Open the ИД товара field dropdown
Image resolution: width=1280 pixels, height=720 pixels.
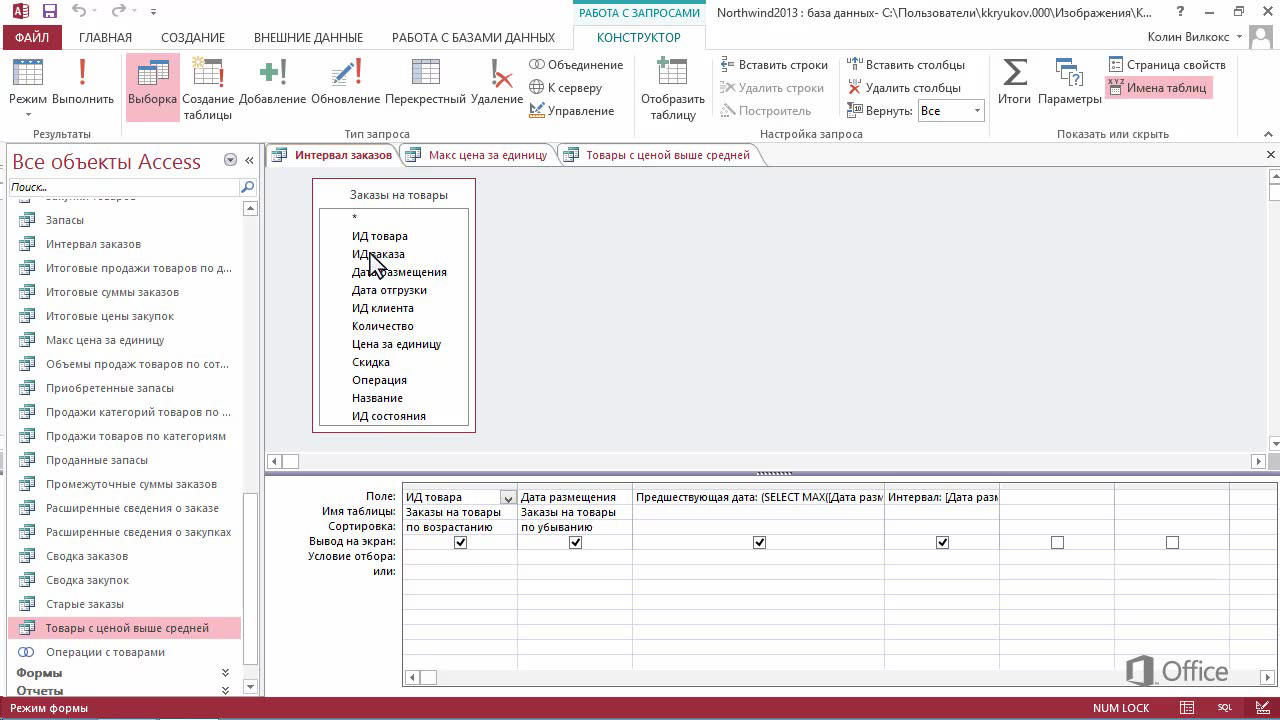(507, 497)
